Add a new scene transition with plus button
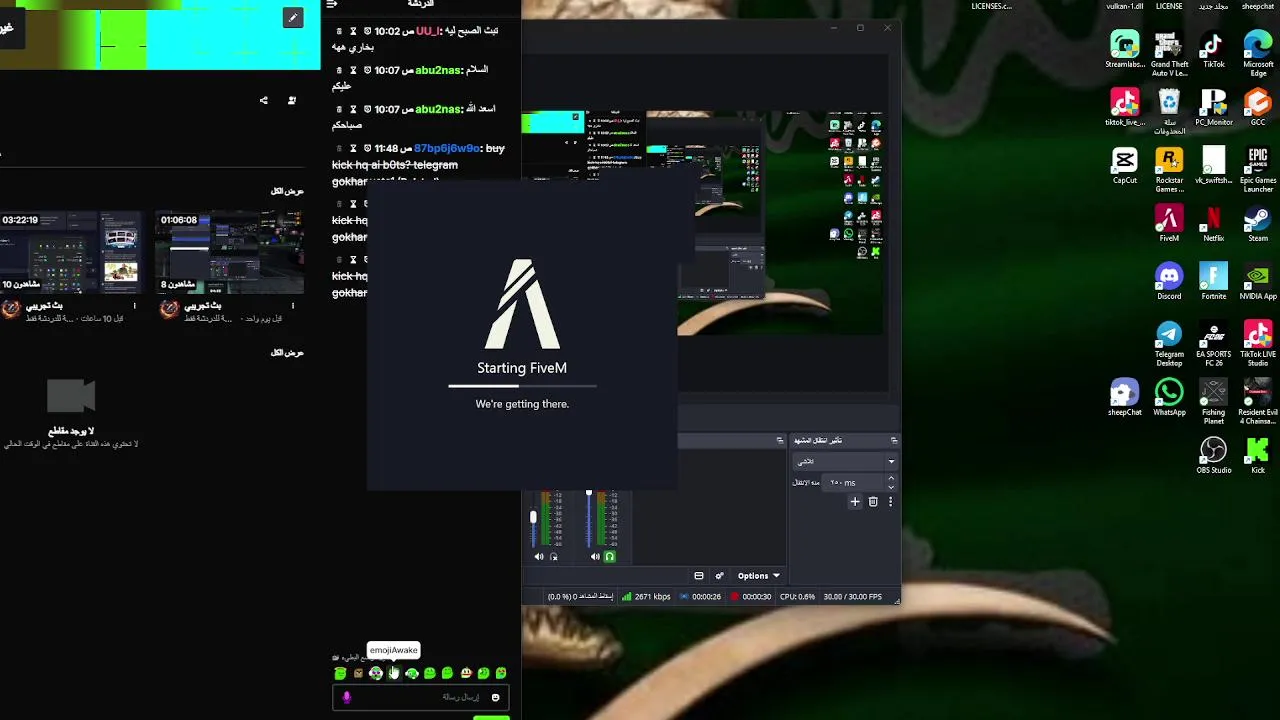The width and height of the screenshot is (1280, 720). [x=855, y=502]
